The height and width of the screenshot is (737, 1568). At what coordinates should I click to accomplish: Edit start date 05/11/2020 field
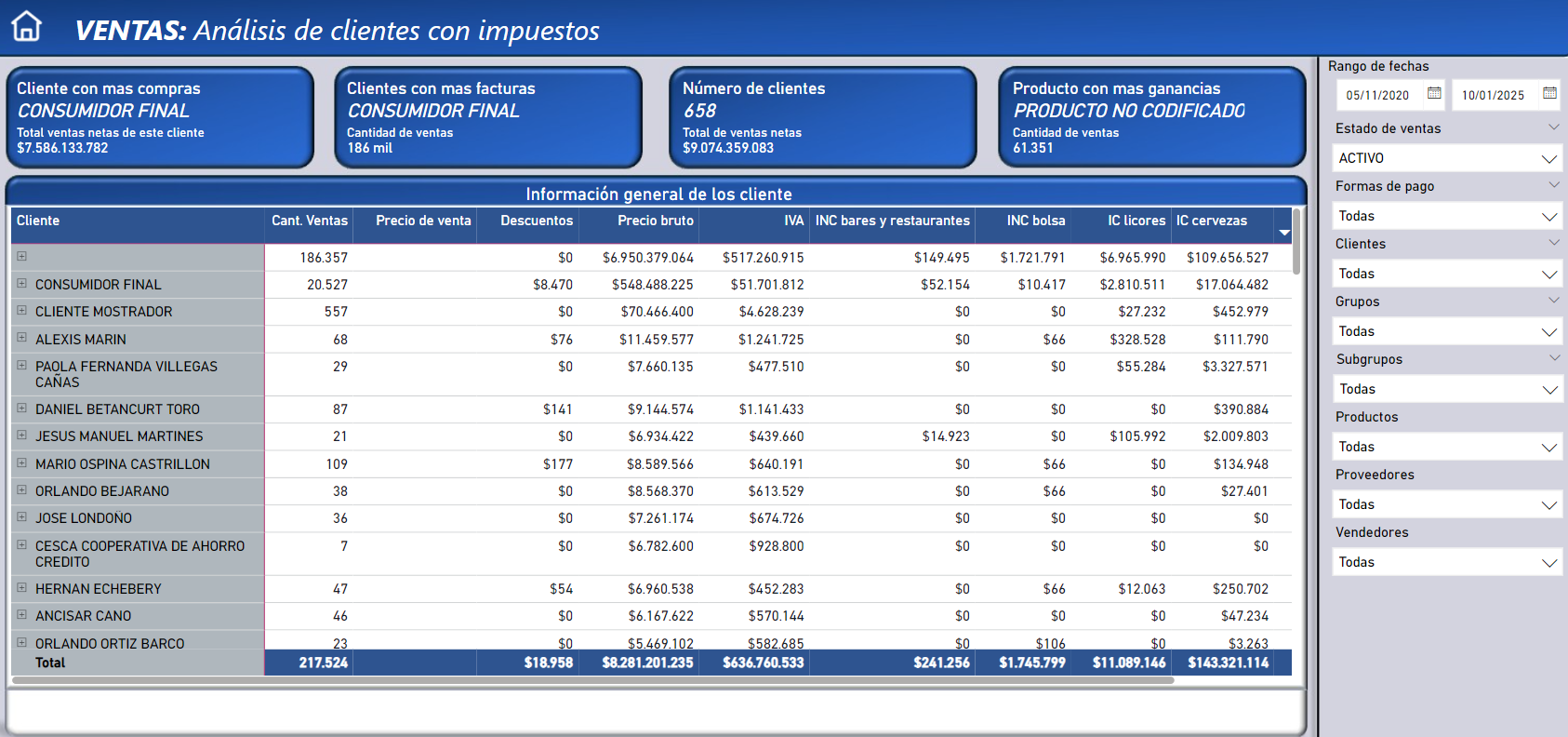[1377, 95]
